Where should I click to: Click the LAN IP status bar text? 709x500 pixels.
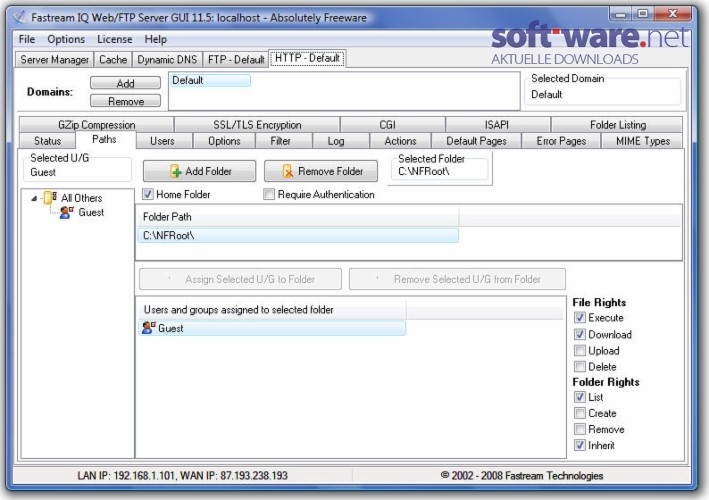click(182, 476)
